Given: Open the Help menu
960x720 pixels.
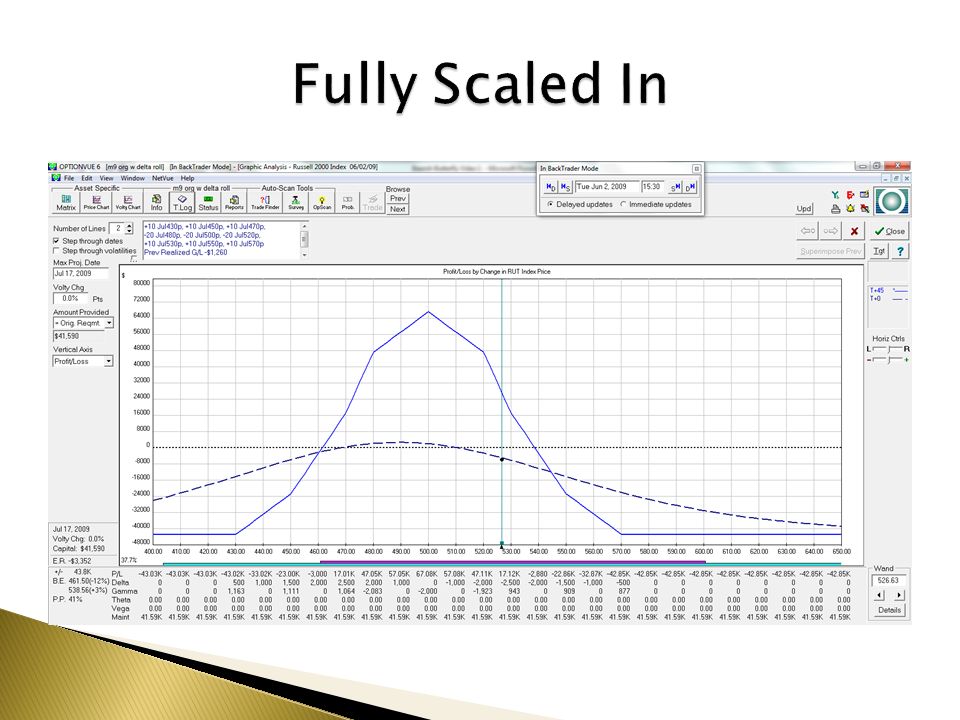Looking at the screenshot, I should (187, 178).
